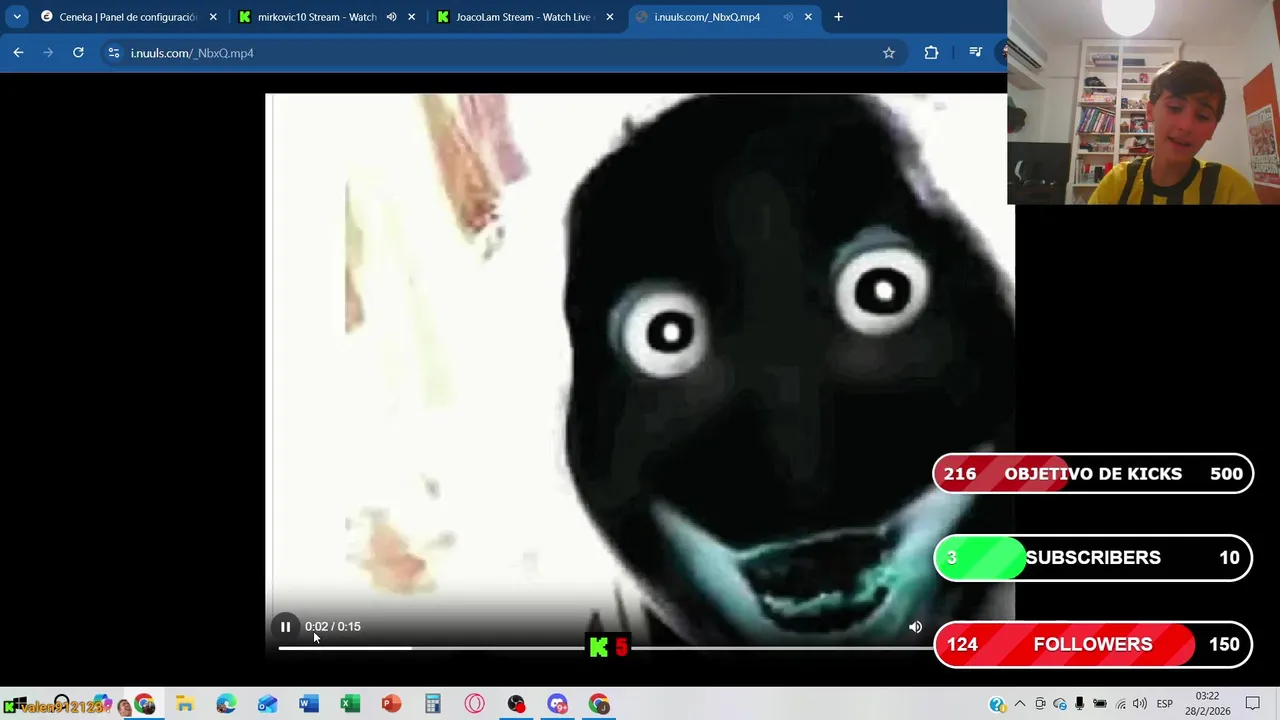Mute the video using the speaker icon
This screenshot has width=1280, height=720.
915,627
